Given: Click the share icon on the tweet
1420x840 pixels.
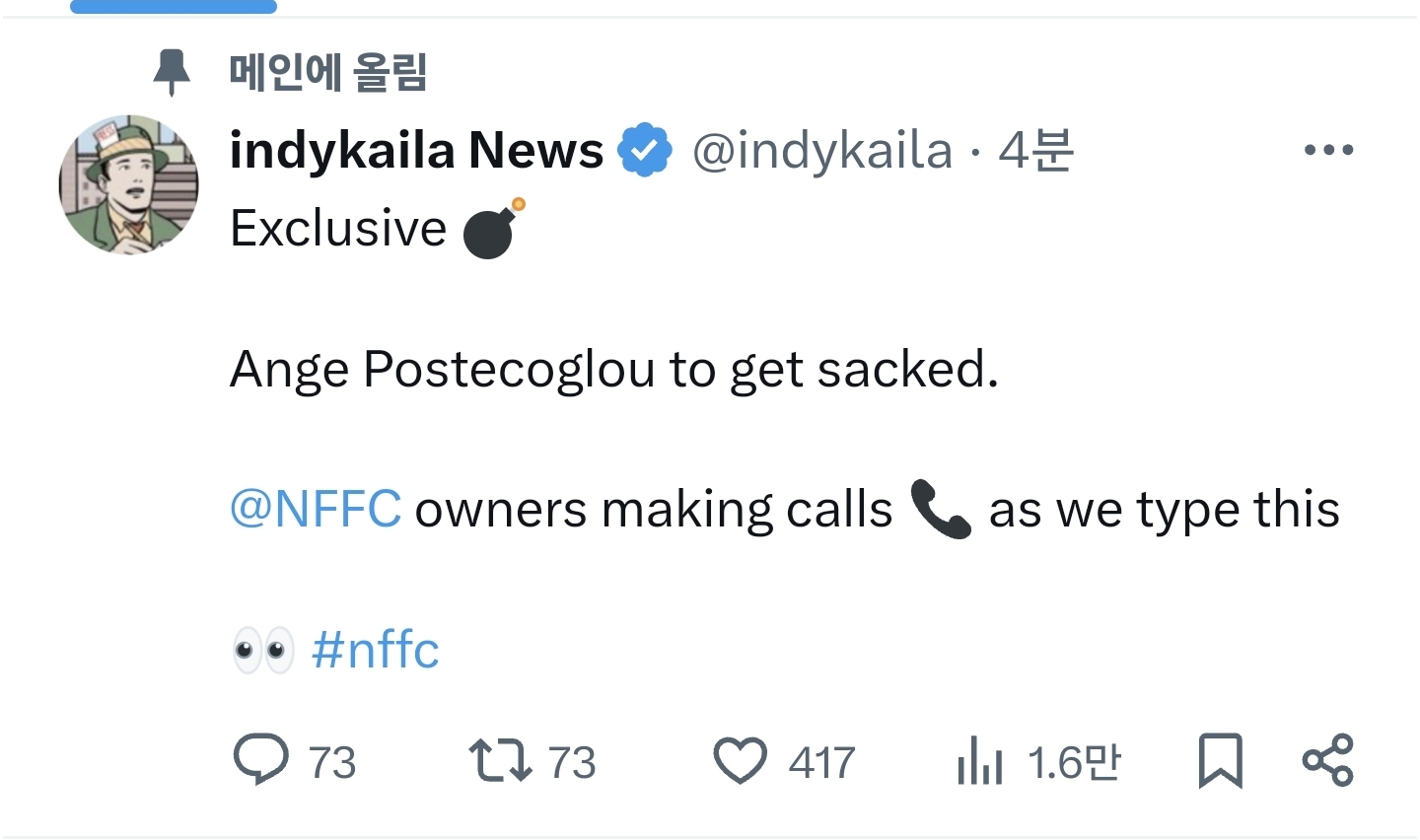Looking at the screenshot, I should point(1327,760).
